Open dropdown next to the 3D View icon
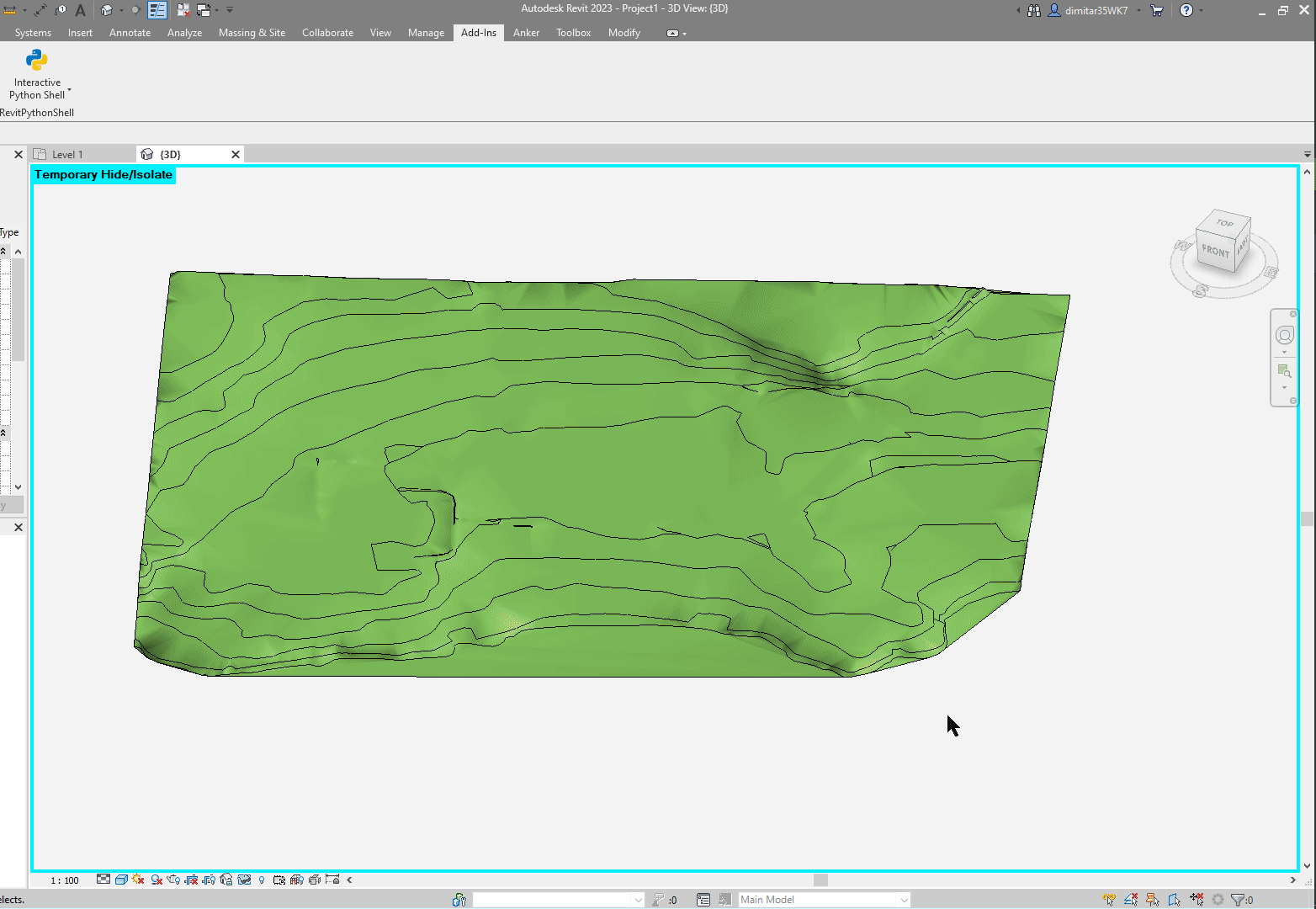1316x909 pixels. tap(121, 10)
